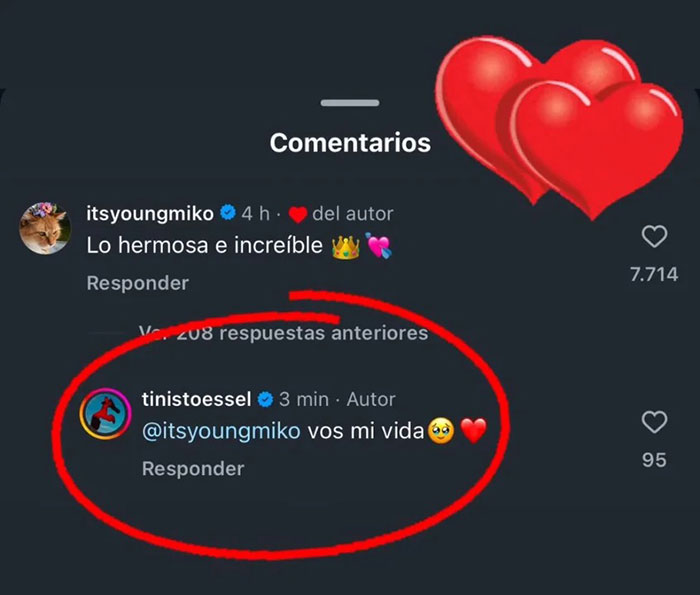Click tinistoessel's verified badge
700x595 pixels.
266,400
